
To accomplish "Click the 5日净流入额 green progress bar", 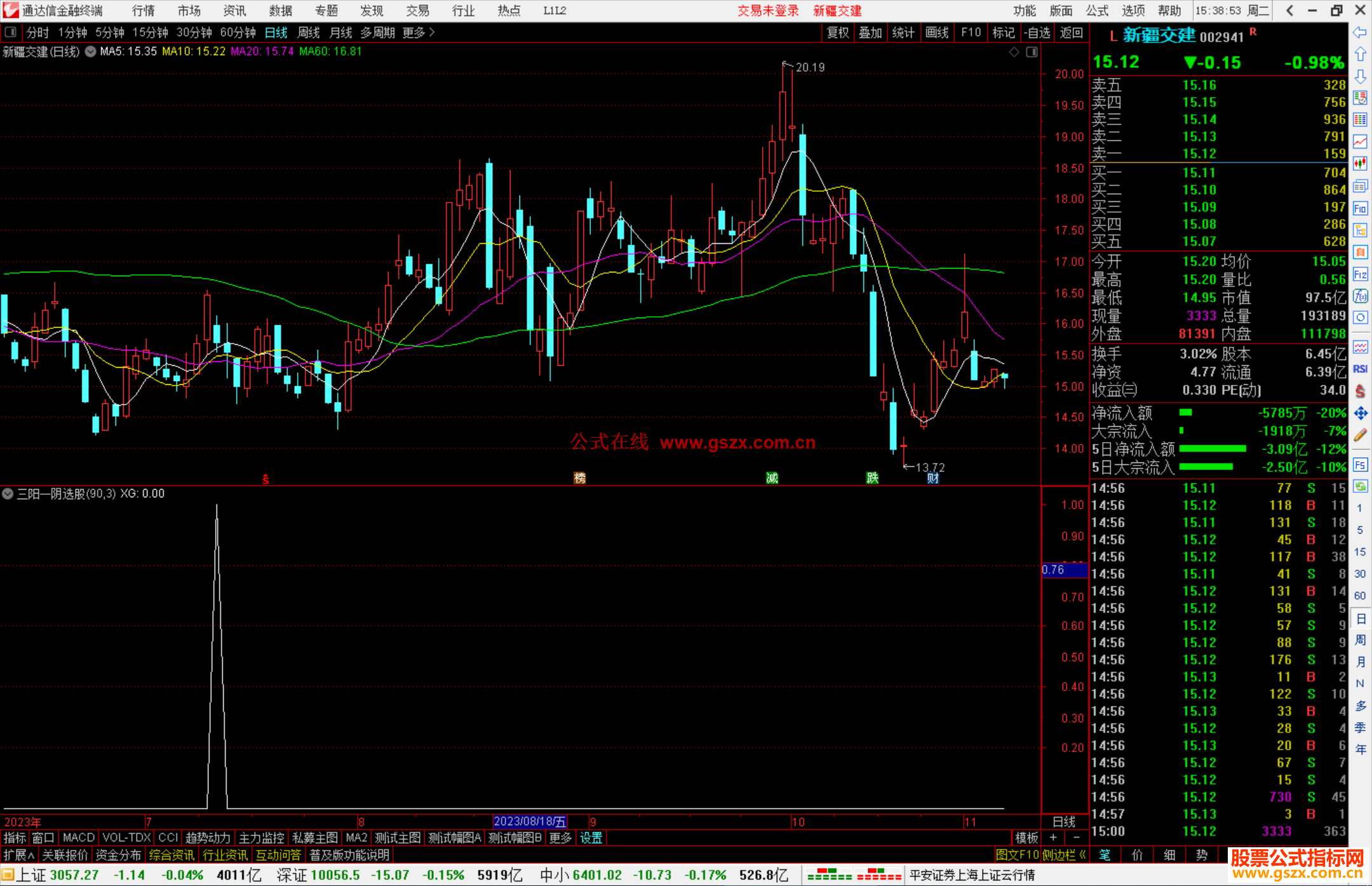I will 1213,449.
